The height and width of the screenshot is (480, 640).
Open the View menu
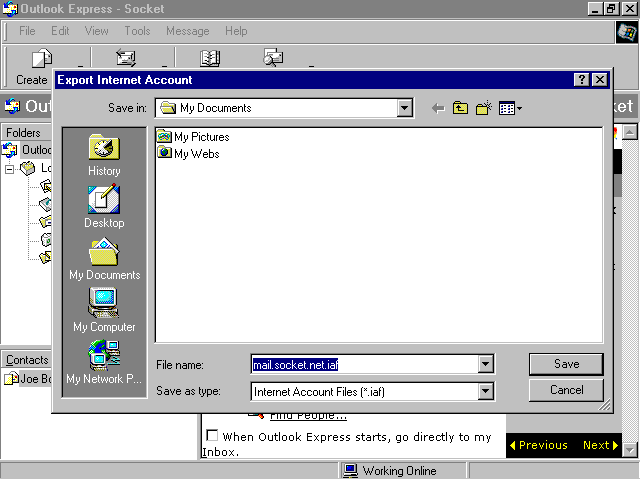[x=96, y=31]
